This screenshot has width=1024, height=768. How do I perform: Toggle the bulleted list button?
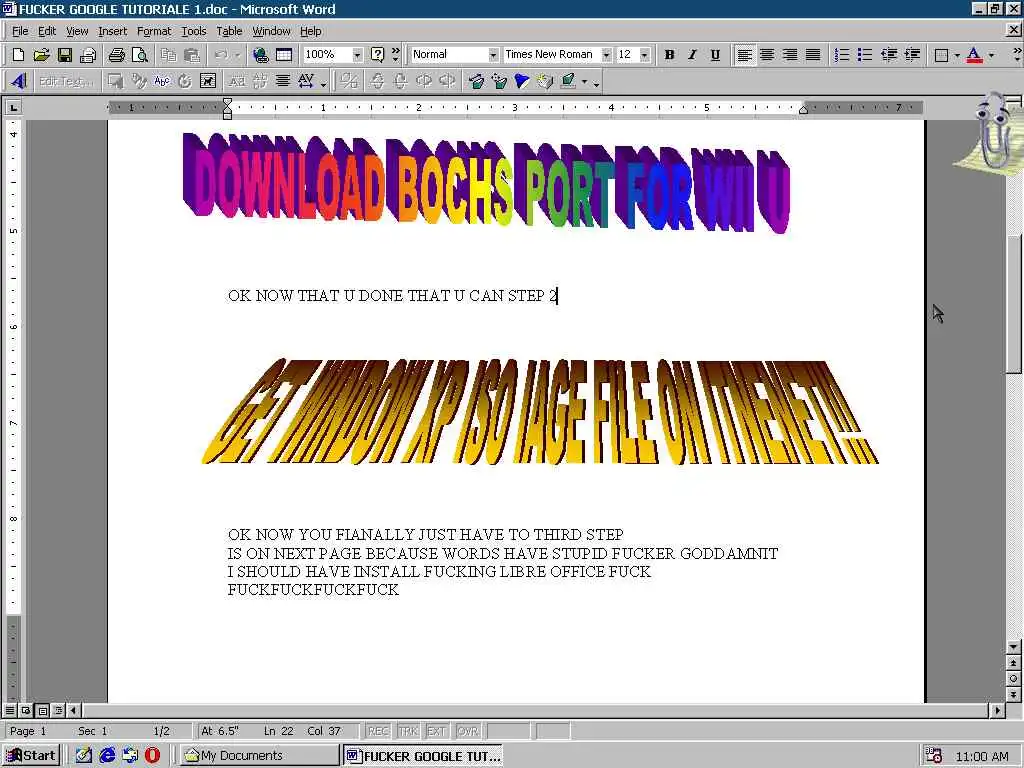point(865,55)
